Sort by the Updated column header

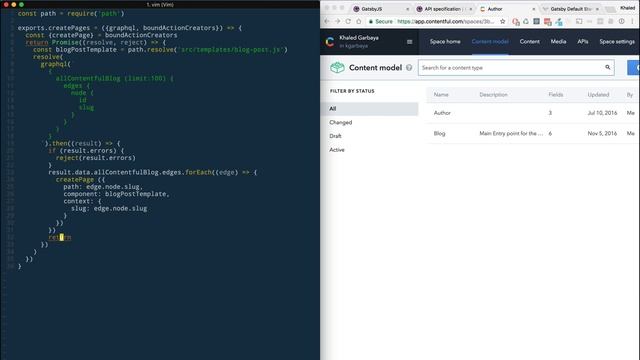(598, 95)
